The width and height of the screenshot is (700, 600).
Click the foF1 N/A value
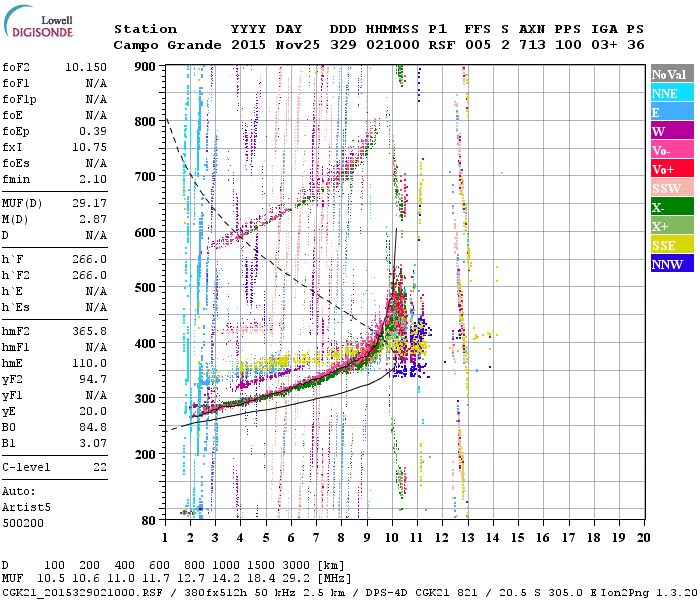(x=96, y=83)
